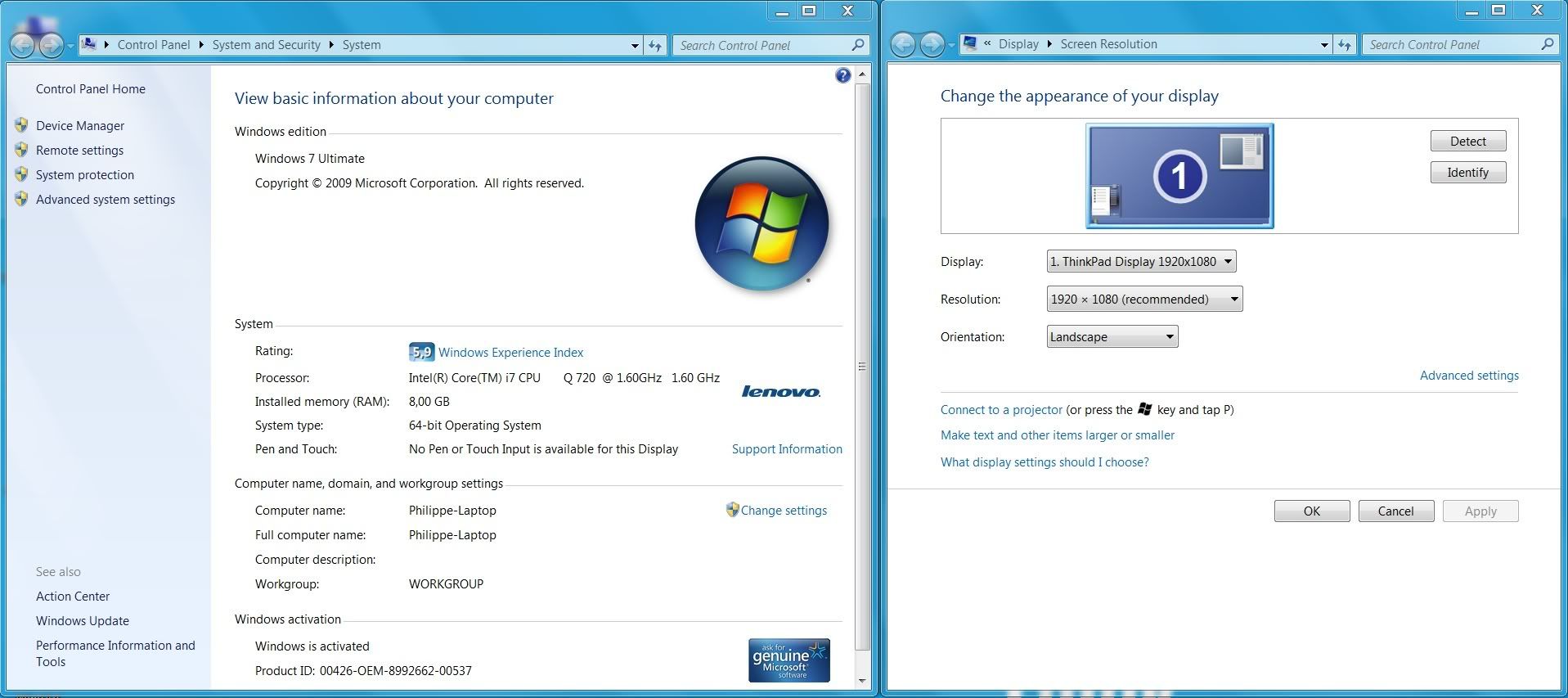The width and height of the screenshot is (1568, 698).
Task: Open the Orientation dropdown set to Landscape
Action: pos(1112,336)
